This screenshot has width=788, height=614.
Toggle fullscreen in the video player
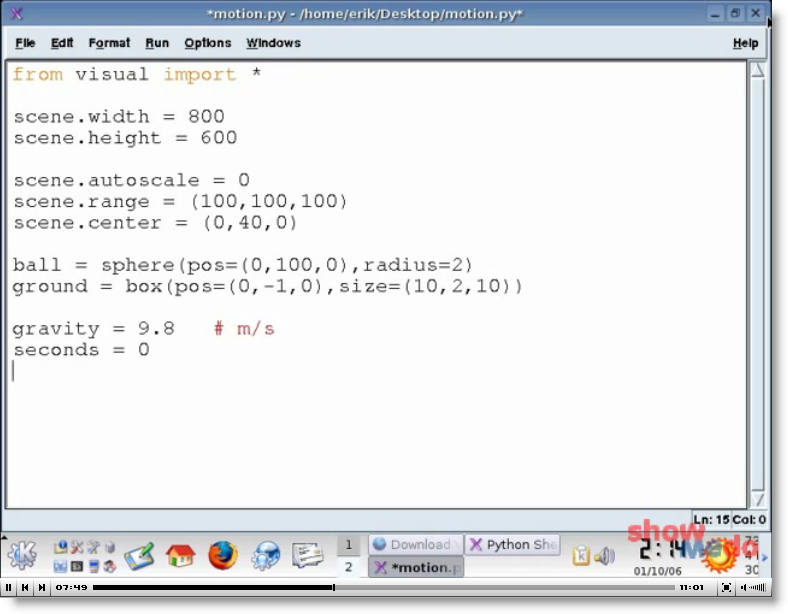pyautogui.click(x=726, y=587)
